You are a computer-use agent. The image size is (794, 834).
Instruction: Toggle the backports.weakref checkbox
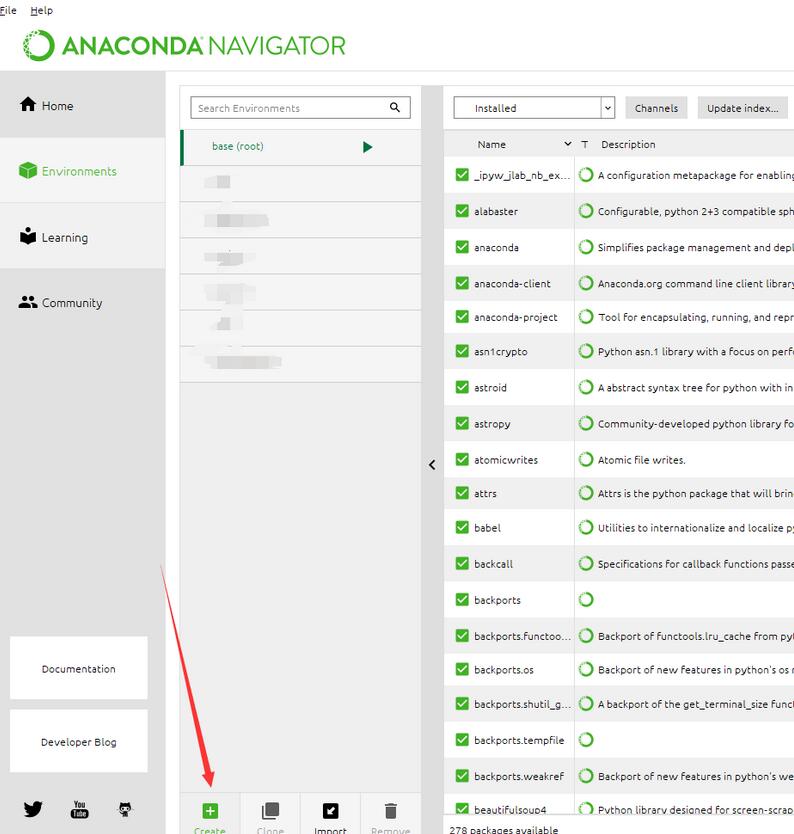(x=462, y=775)
